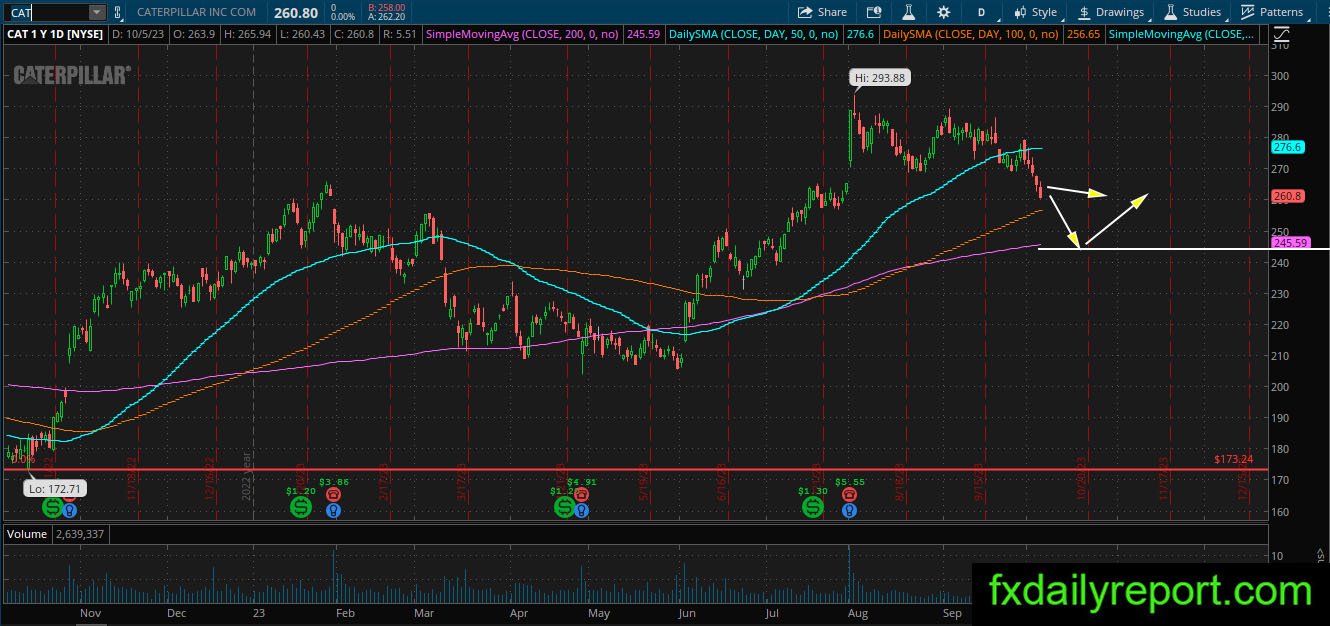The image size is (1330, 626).
Task: Click the CAT 1 Y 1D [NYSE] chart label
Action: coord(54,34)
